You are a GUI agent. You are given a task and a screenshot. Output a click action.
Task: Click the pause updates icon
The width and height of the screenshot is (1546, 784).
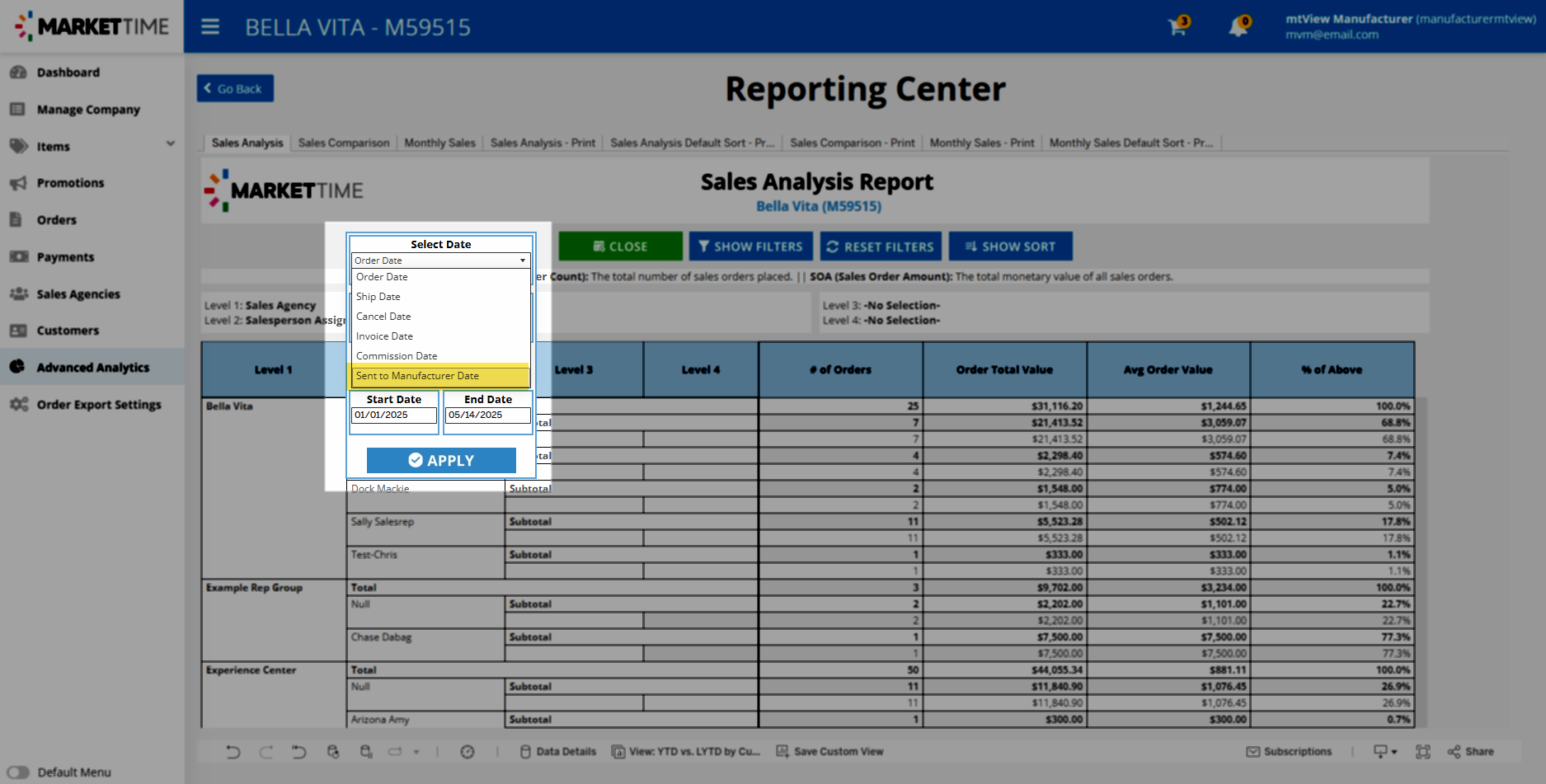366,752
